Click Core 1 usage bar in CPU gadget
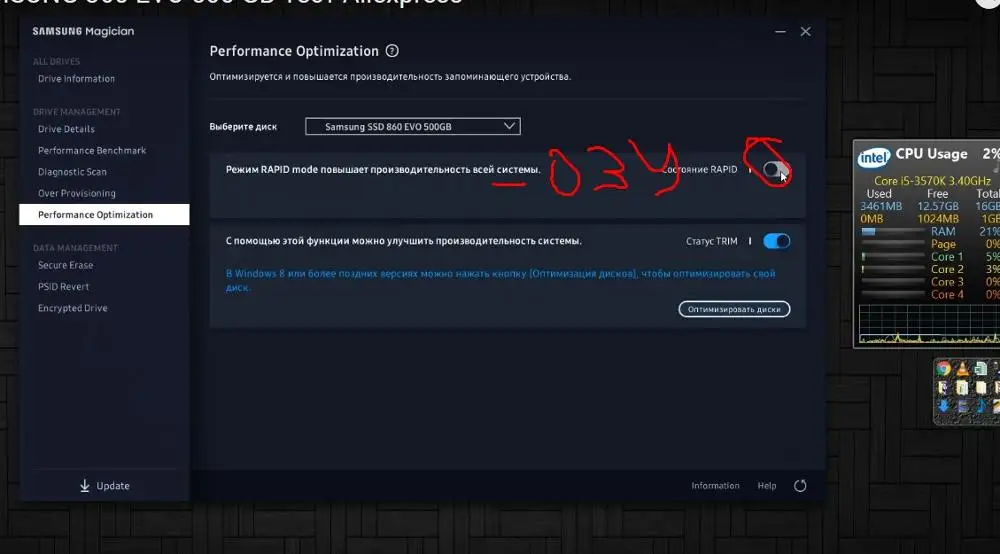Screen dimensions: 1000x554 pos(893,256)
